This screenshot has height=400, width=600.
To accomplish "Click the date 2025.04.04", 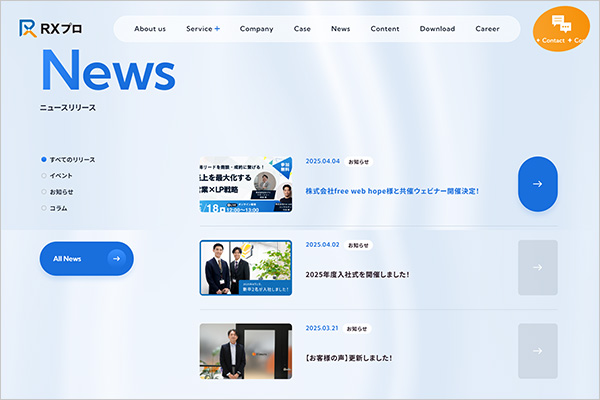I will (x=322, y=161).
